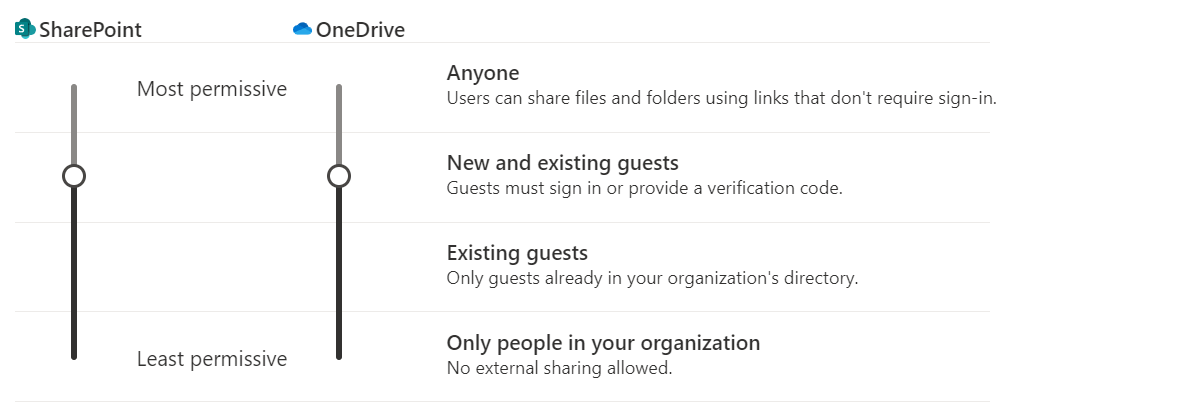
Task: Set OneDrive slider top to Anyone level
Action: click(339, 87)
